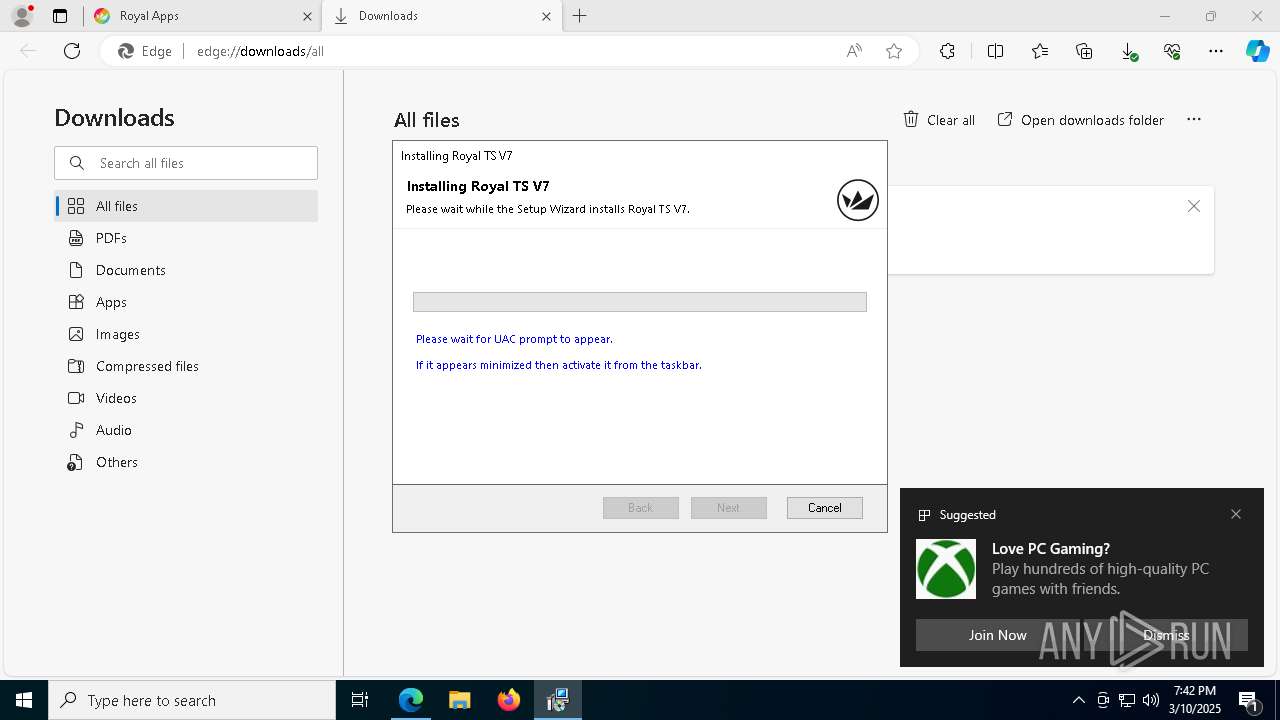Open the Collections icon
Viewport: 1280px width, 720px height.
click(x=1084, y=51)
